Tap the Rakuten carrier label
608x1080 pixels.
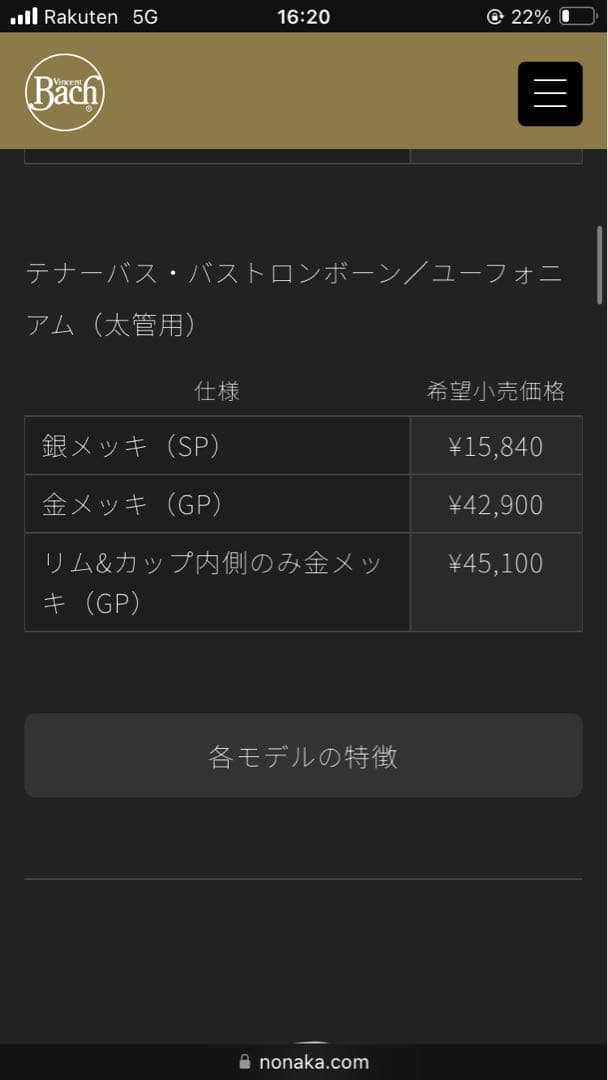pos(82,16)
